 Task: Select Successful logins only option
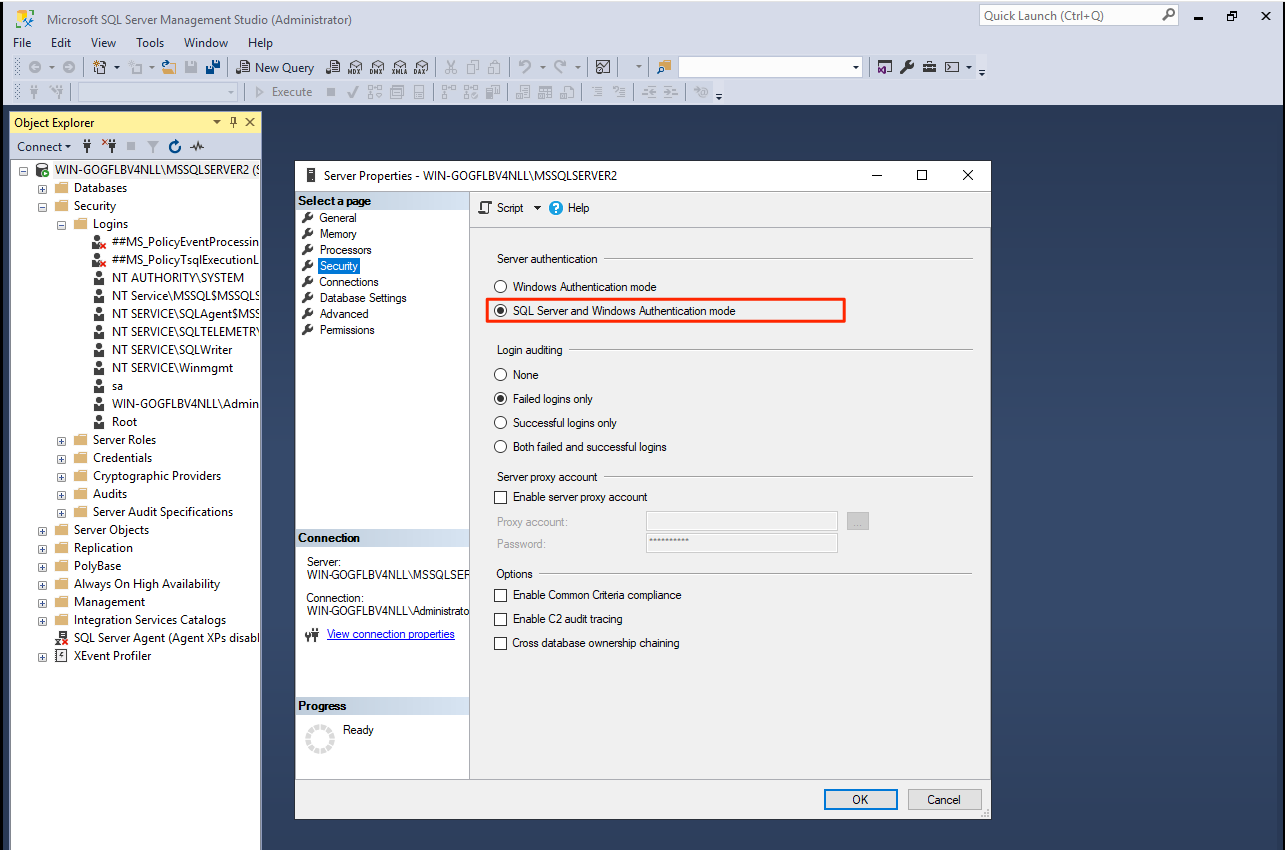click(501, 423)
